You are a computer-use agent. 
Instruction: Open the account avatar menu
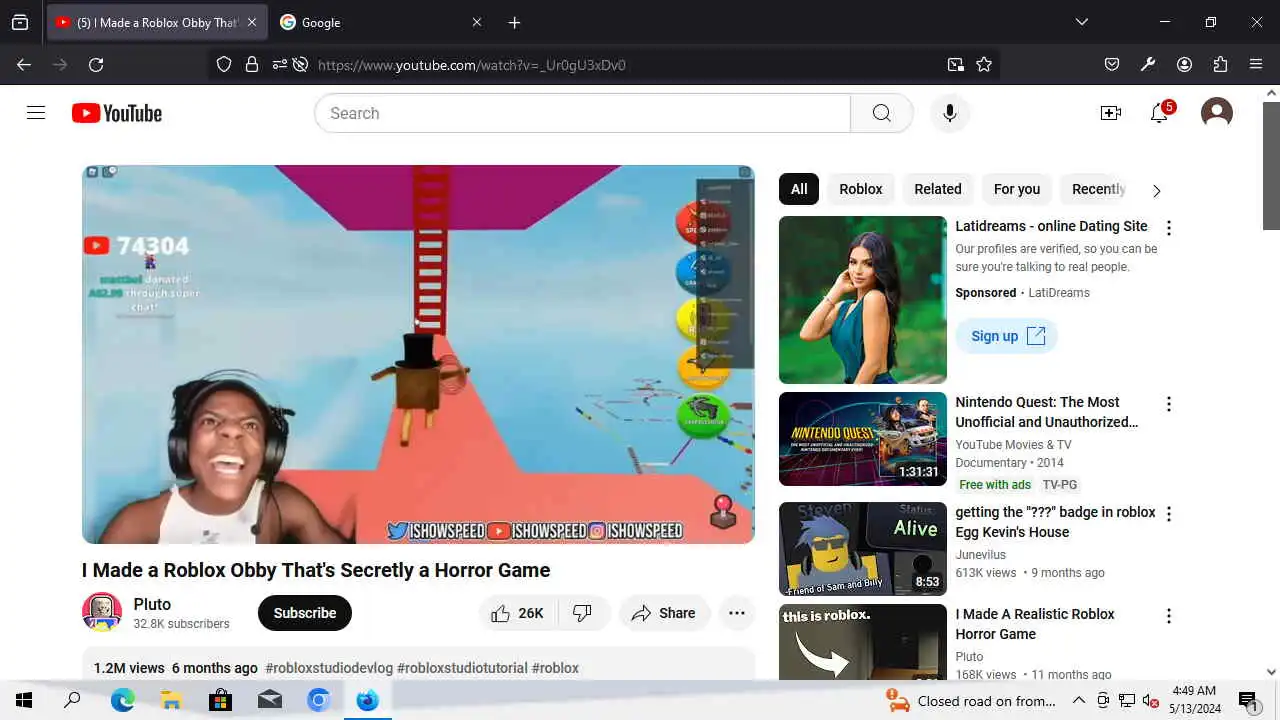1217,113
